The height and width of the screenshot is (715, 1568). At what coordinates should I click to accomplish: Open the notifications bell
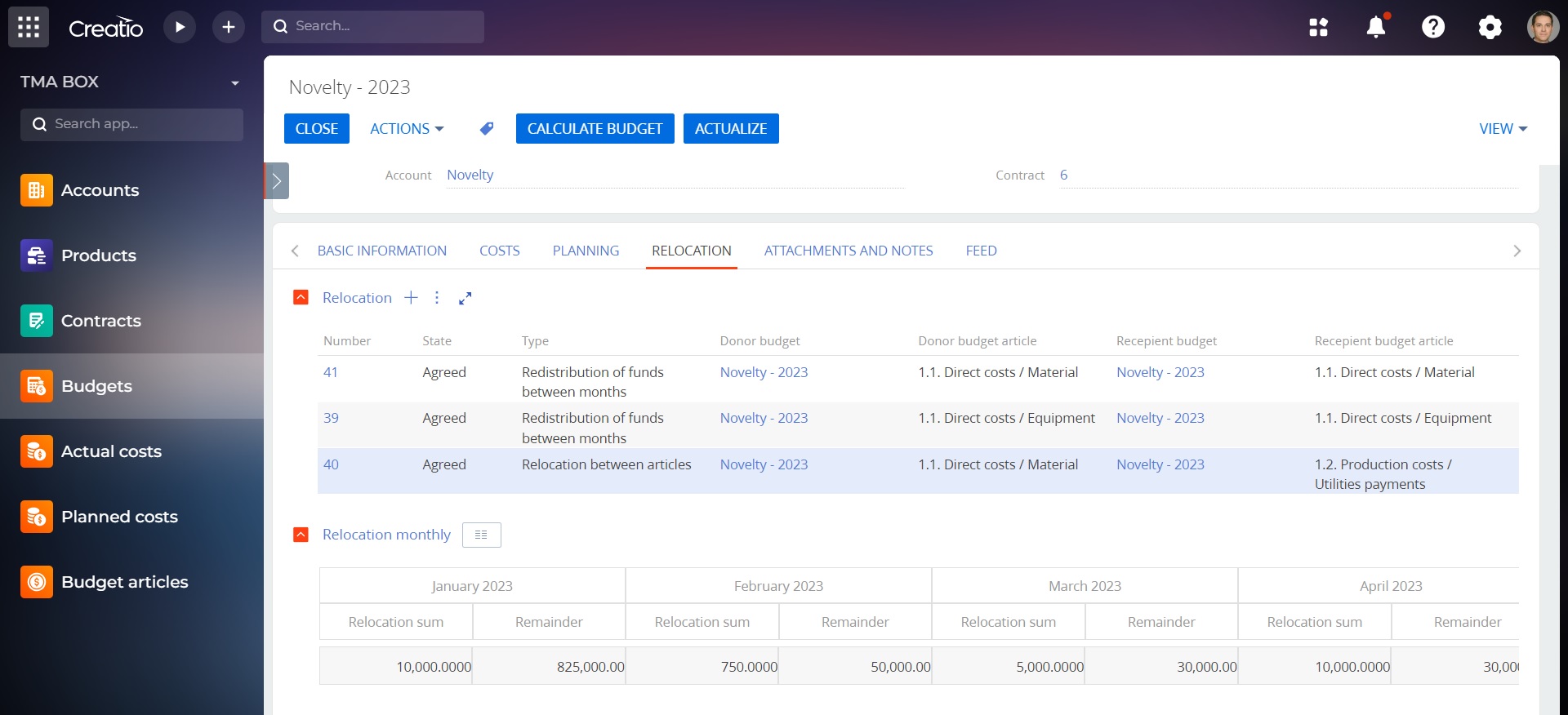pyautogui.click(x=1376, y=27)
